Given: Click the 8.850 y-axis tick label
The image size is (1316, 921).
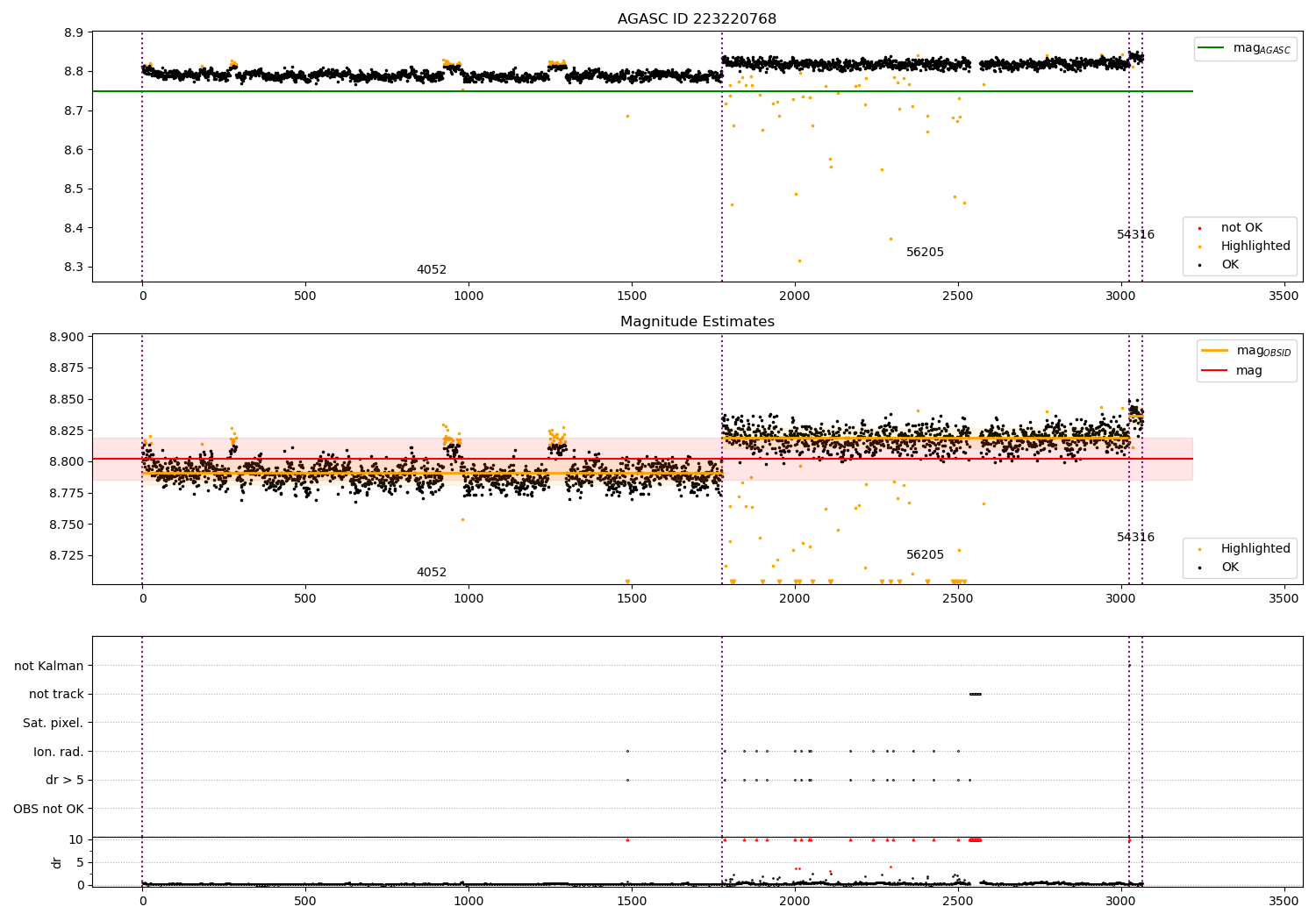Looking at the screenshot, I should click(66, 399).
